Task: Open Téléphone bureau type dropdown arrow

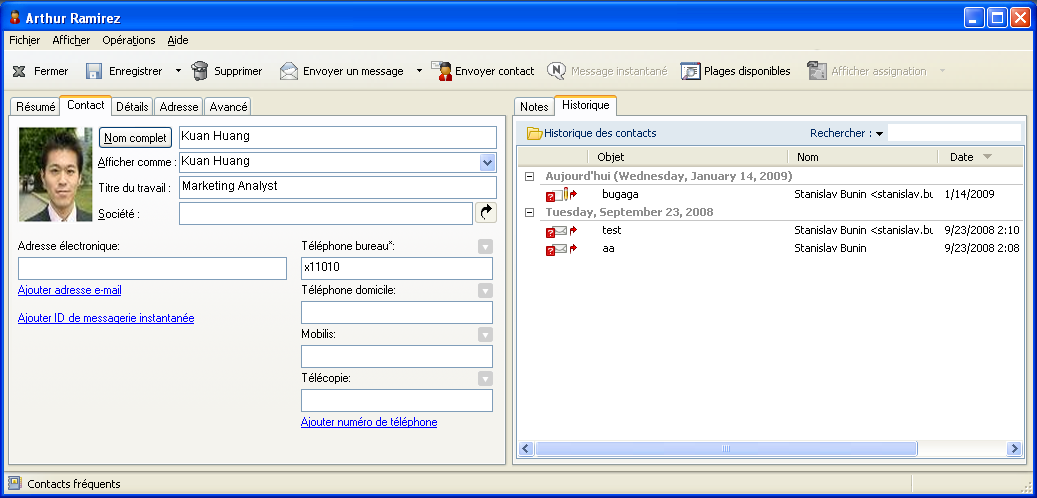Action: point(485,247)
